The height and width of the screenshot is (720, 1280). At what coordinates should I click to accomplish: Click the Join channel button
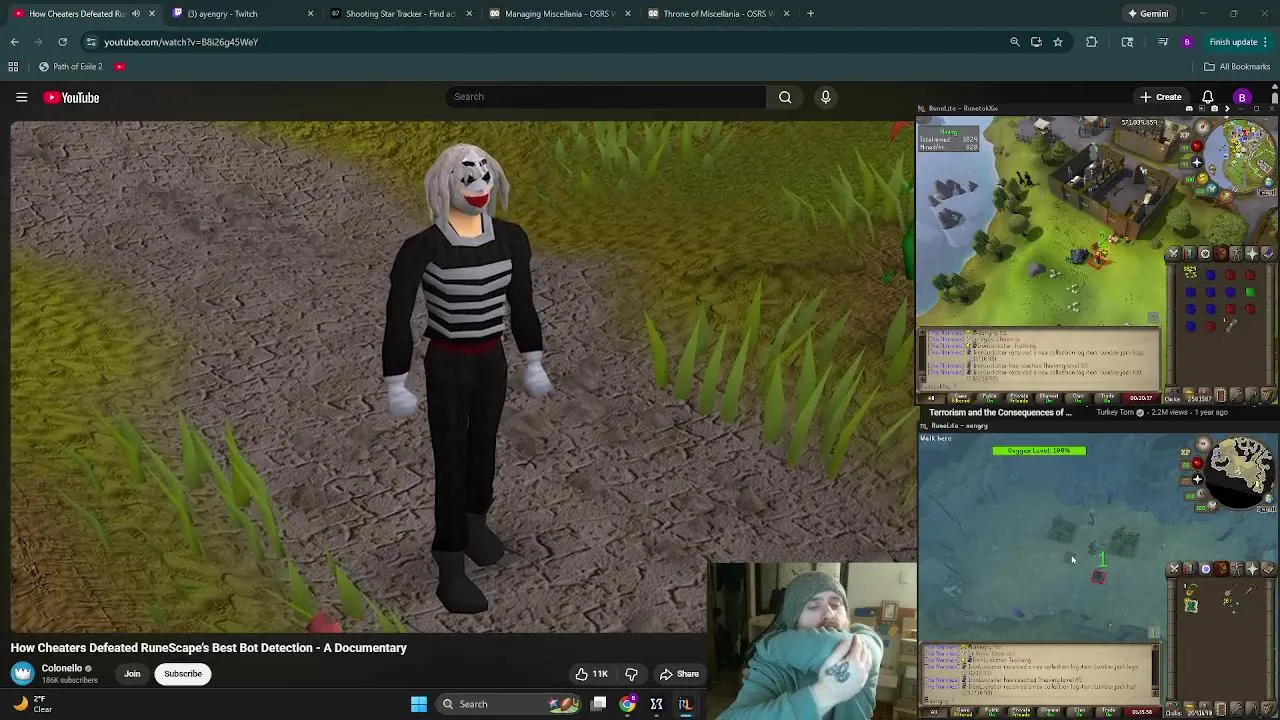[x=132, y=674]
